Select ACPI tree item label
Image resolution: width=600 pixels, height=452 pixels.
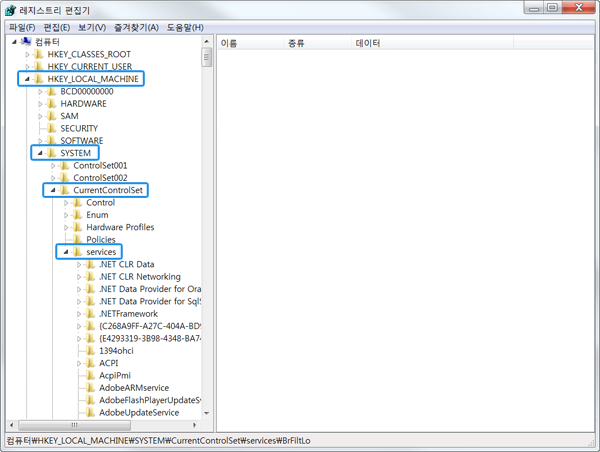(109, 363)
